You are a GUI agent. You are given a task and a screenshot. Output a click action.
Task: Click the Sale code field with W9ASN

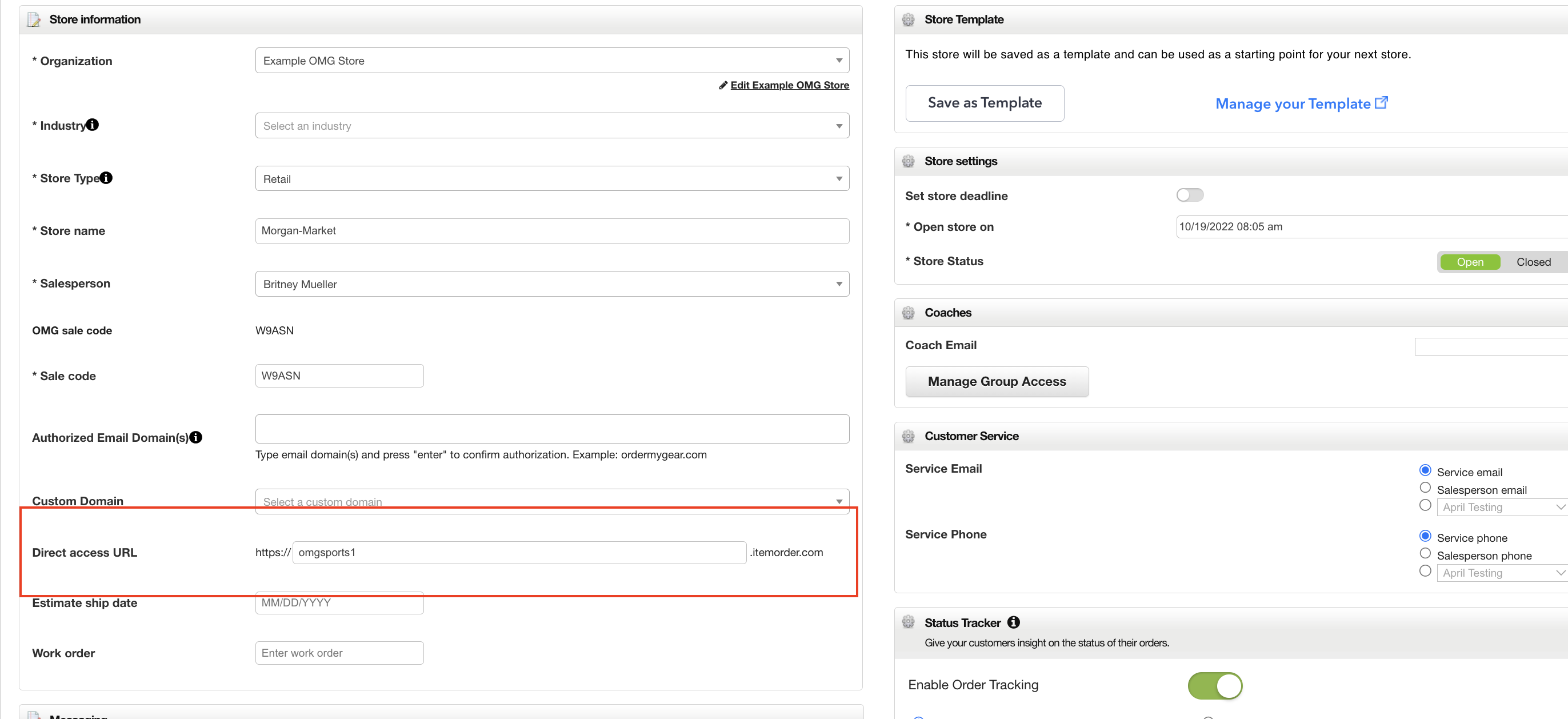[x=339, y=376]
